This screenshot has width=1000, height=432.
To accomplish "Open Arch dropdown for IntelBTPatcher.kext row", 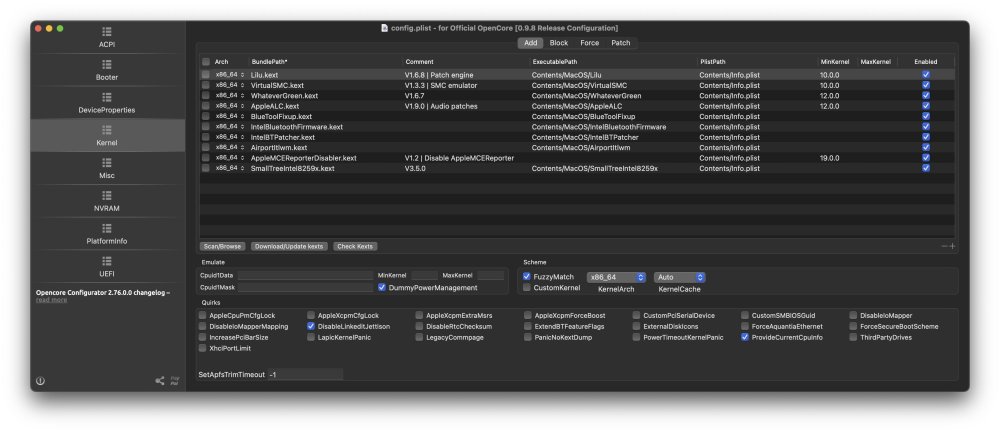I will coord(230,137).
